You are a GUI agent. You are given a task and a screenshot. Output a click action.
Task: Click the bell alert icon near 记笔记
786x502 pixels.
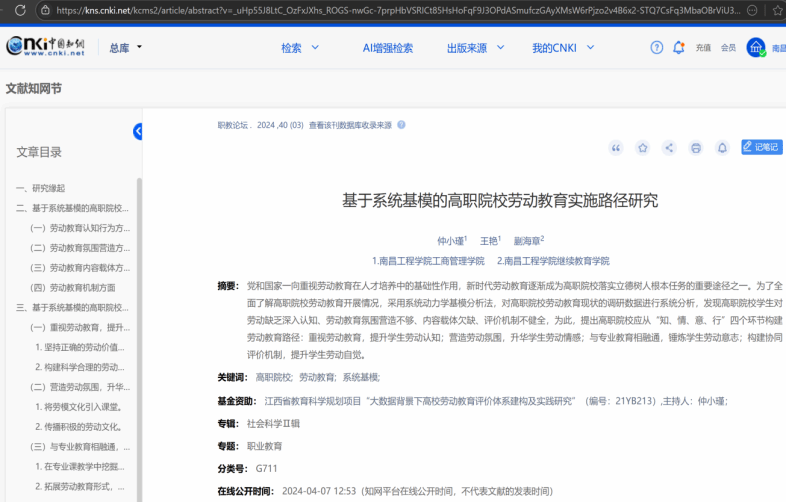coord(722,148)
